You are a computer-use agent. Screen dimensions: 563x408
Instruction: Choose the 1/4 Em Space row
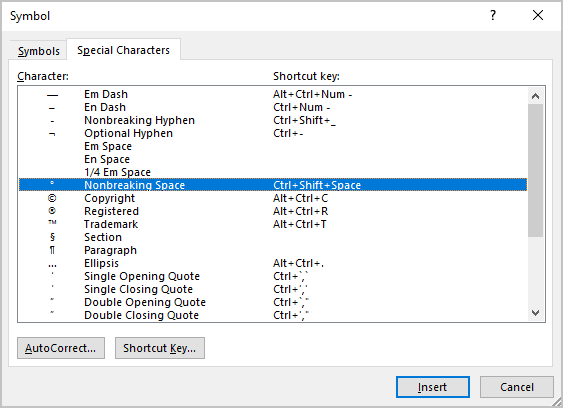(273, 172)
